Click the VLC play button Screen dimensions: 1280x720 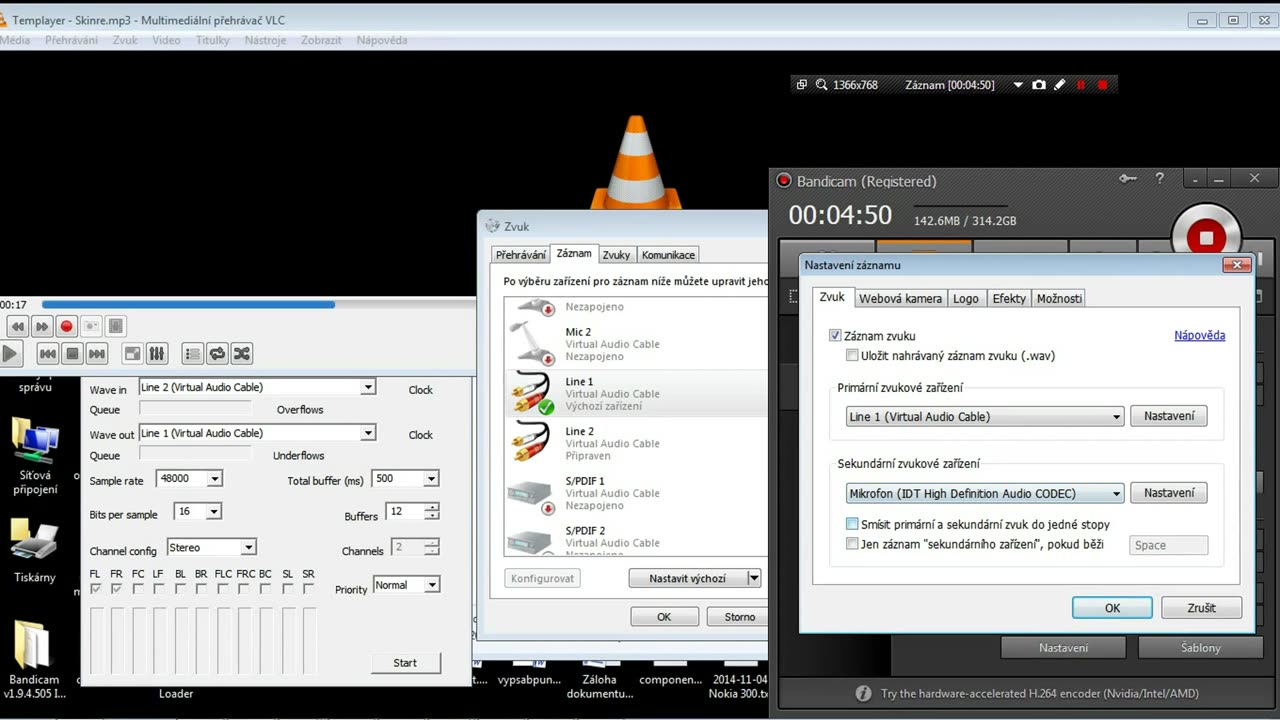[9, 353]
